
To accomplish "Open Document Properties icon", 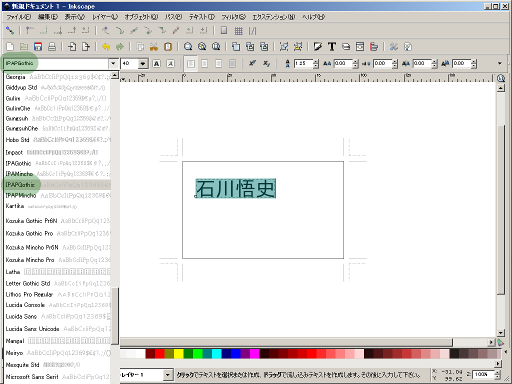I will (x=408, y=47).
